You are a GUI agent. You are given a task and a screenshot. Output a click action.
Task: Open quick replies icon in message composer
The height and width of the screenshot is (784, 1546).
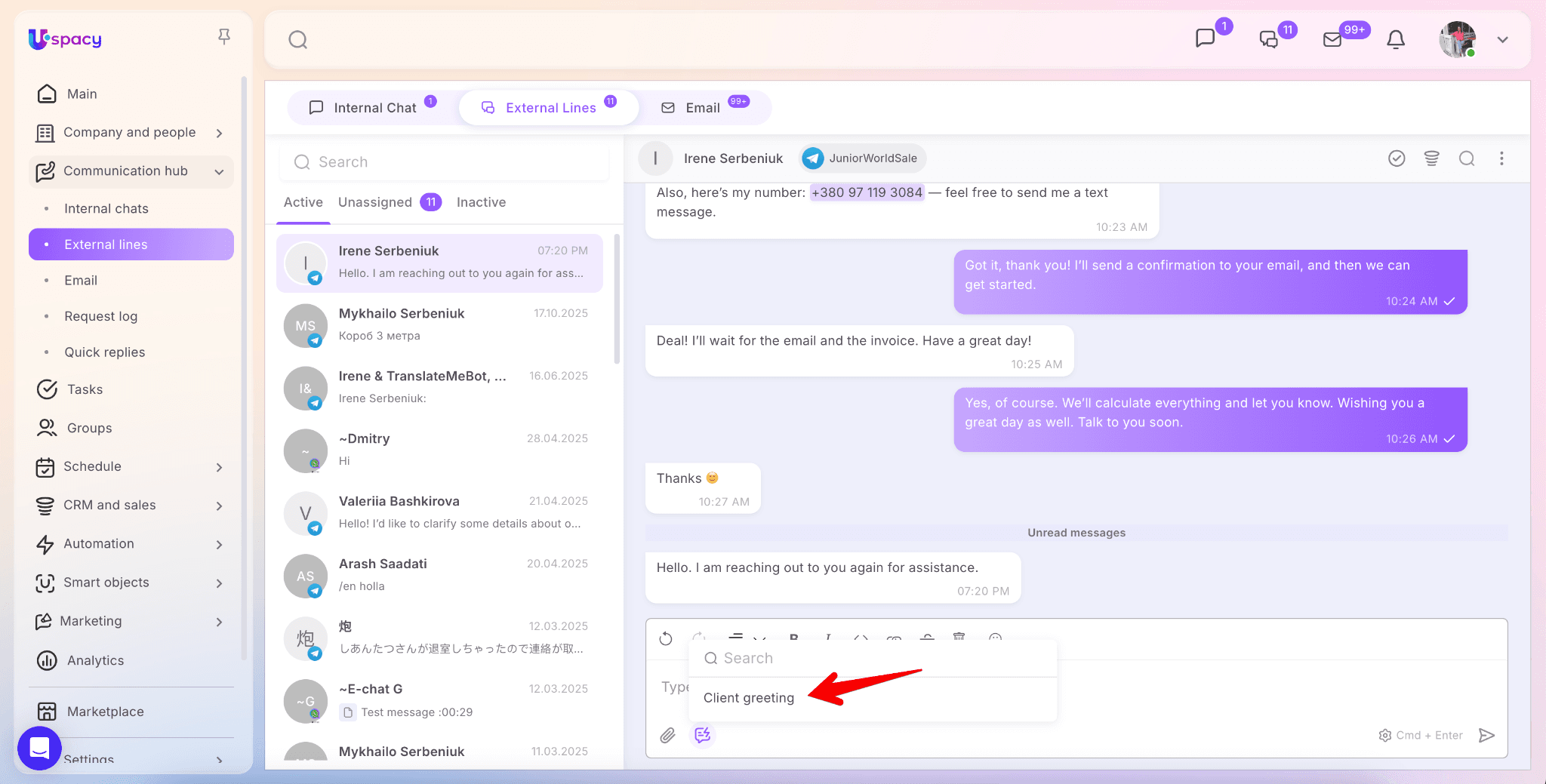pyautogui.click(x=703, y=735)
